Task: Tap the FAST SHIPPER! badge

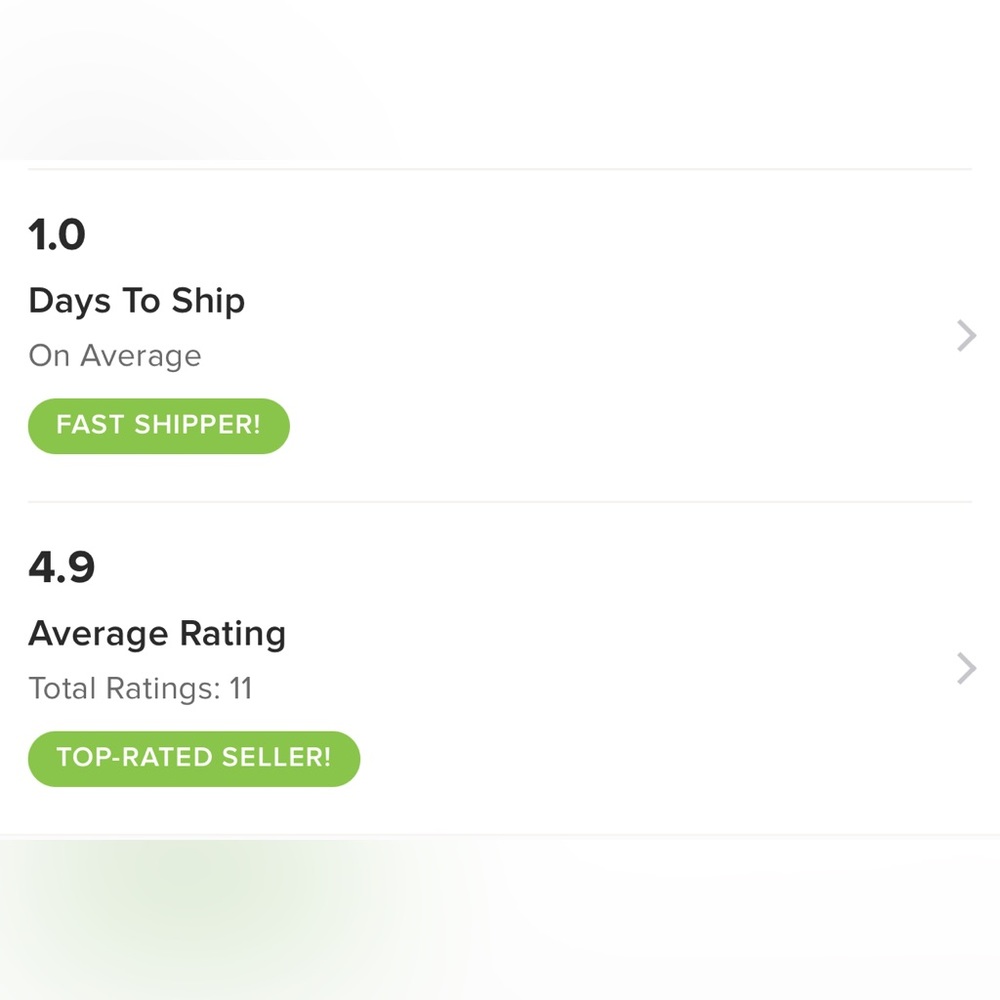Action: 158,425
